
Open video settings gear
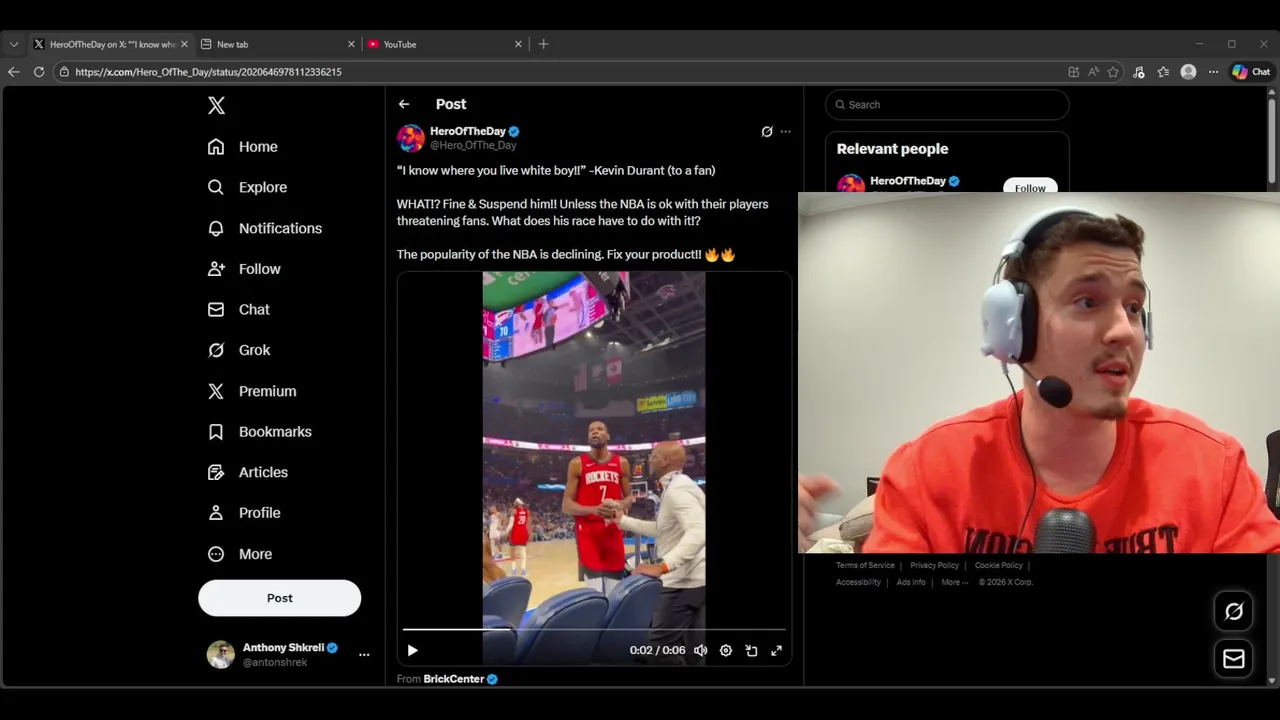(726, 650)
